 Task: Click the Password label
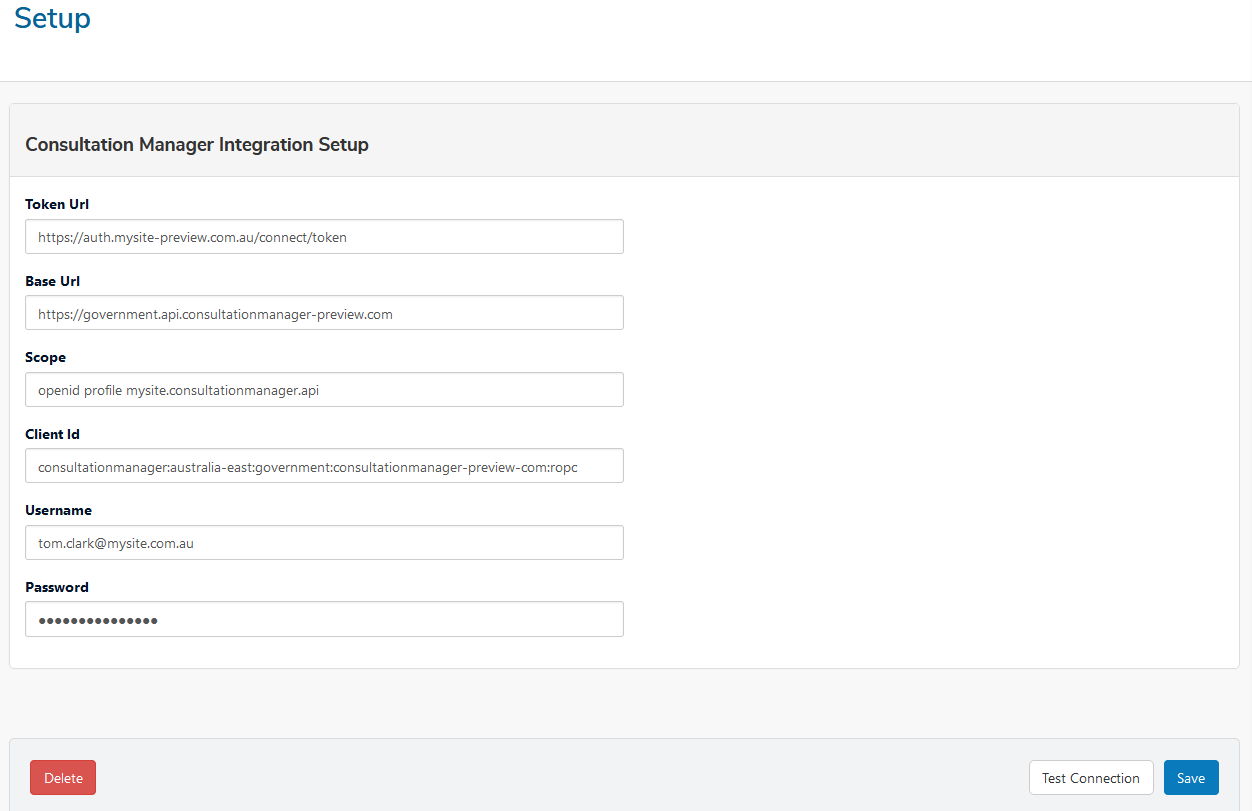[x=57, y=587]
